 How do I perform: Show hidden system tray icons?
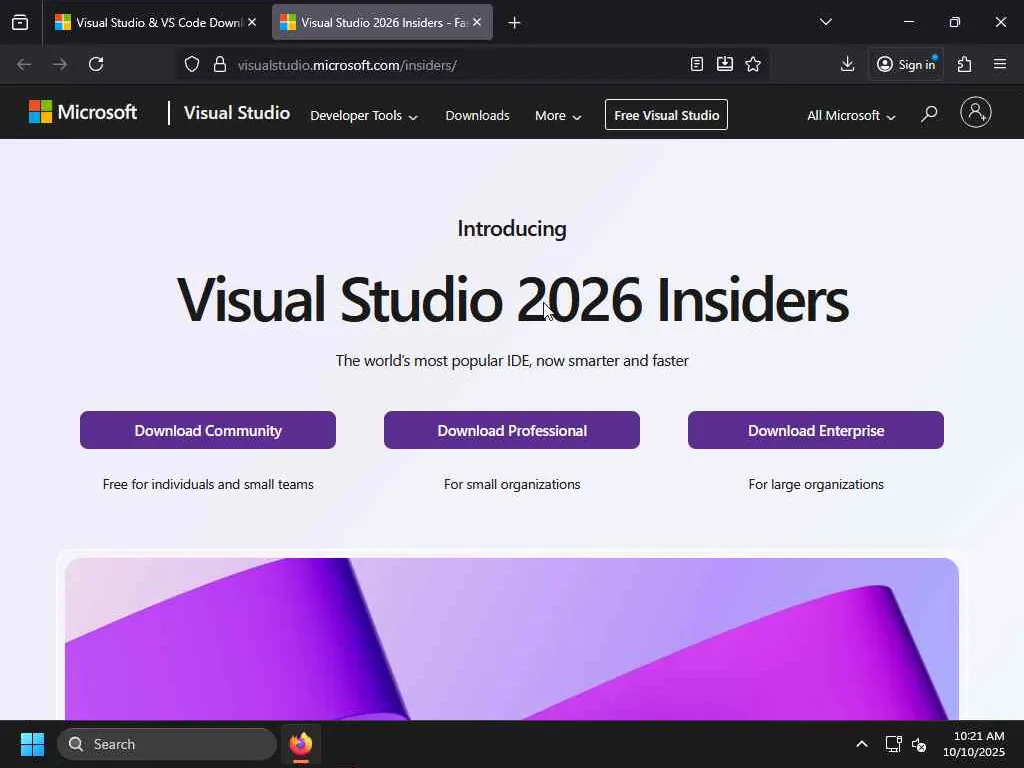coord(861,744)
